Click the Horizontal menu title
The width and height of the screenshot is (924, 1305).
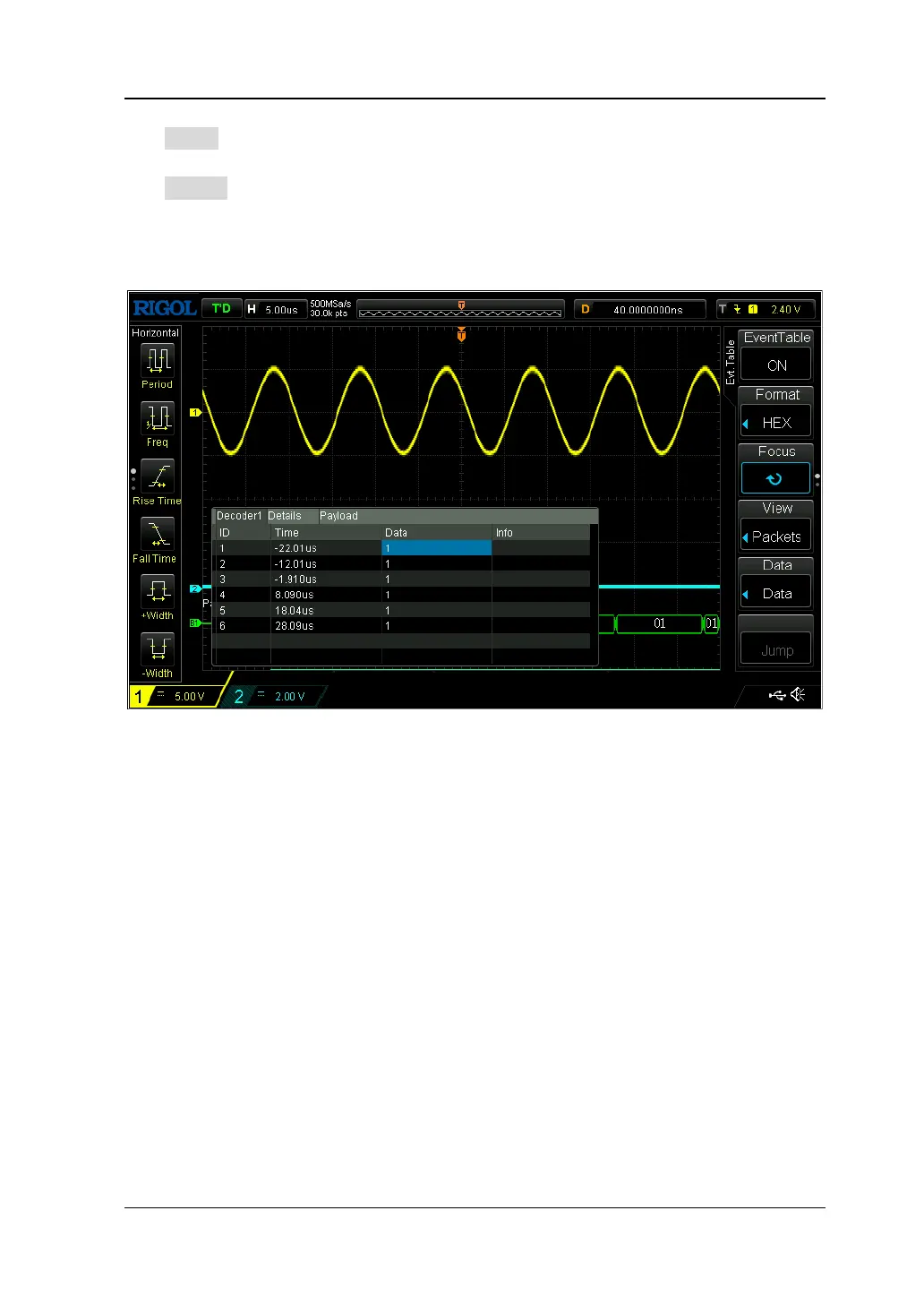pyautogui.click(x=156, y=332)
